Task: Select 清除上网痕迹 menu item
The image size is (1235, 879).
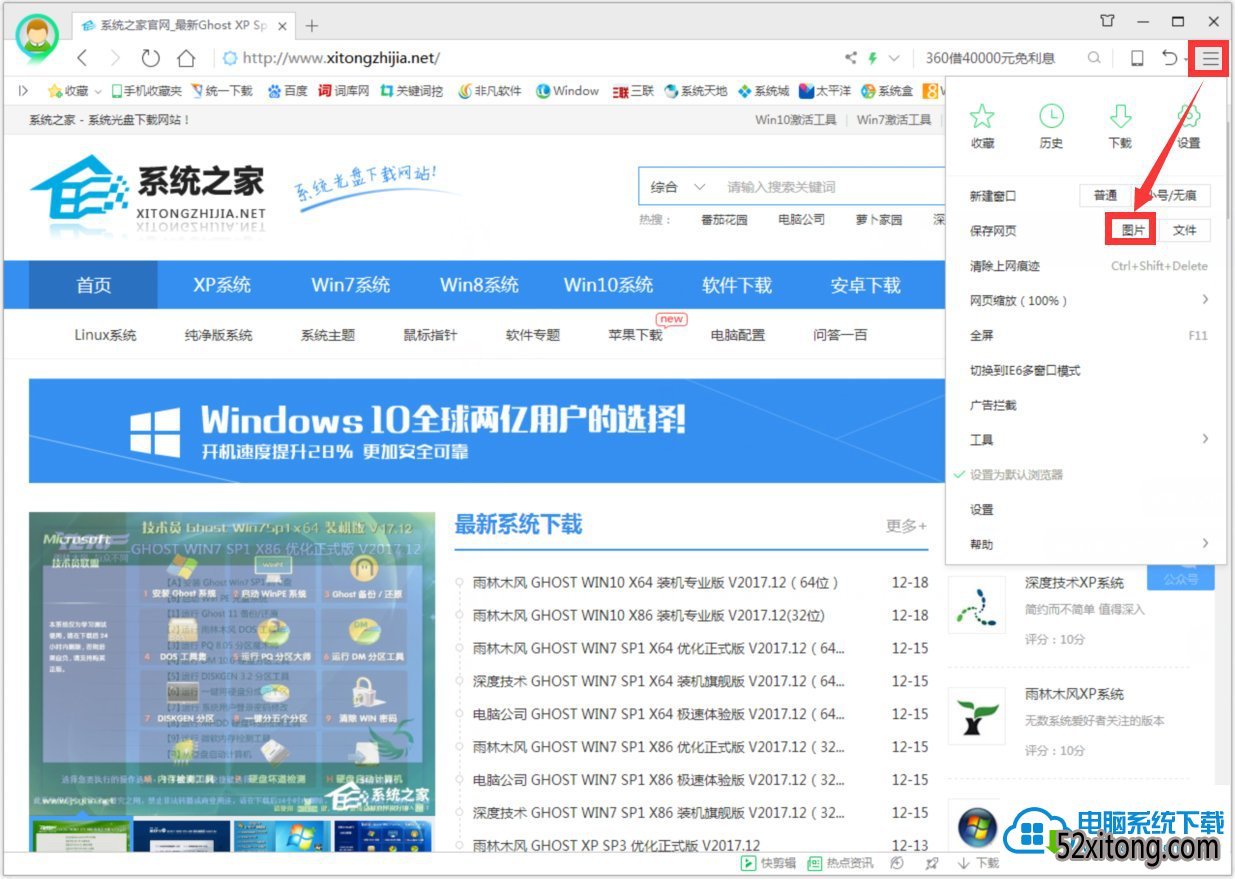Action: (x=1084, y=265)
